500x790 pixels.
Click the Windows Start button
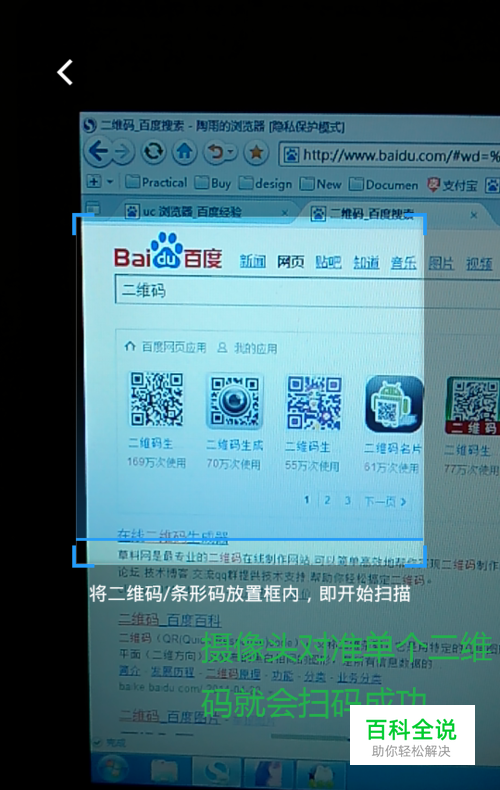coord(112,771)
